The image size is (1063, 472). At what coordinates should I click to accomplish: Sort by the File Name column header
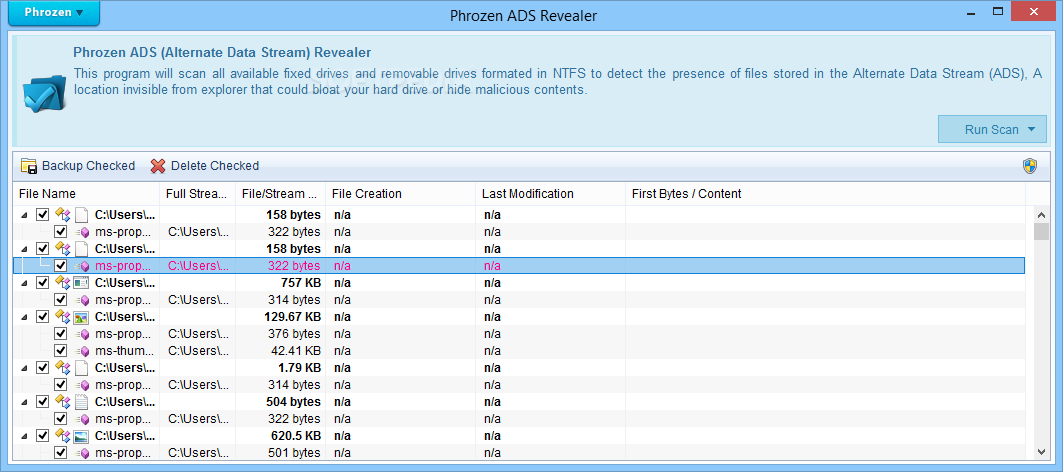pos(86,194)
